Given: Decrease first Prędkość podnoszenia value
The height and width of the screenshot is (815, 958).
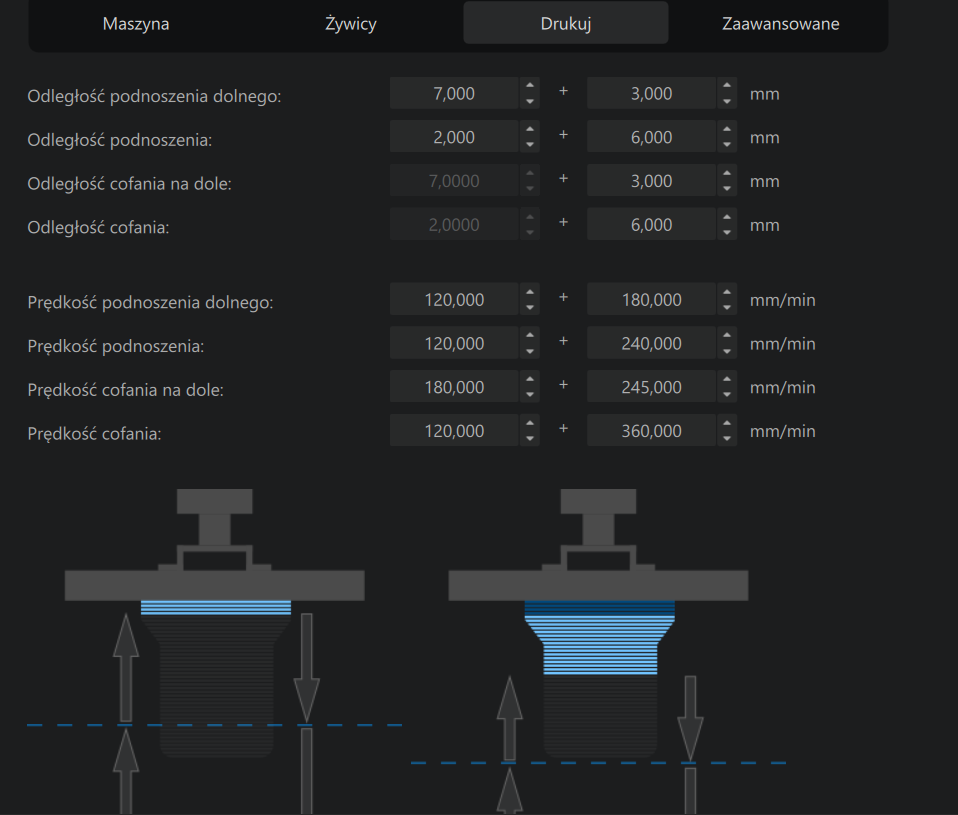Looking at the screenshot, I should click(x=530, y=351).
